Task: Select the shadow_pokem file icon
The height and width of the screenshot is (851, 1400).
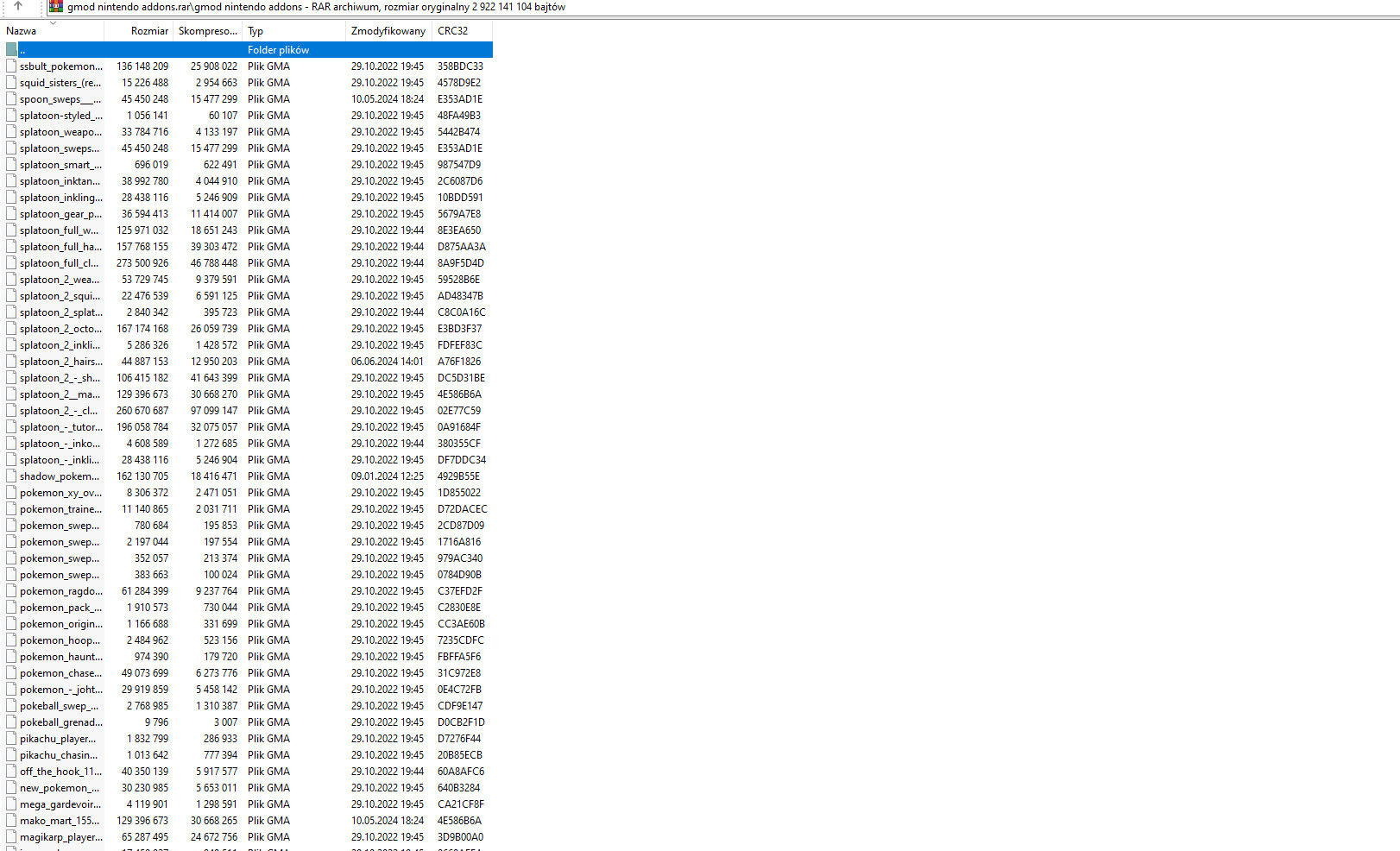Action: pyautogui.click(x=9, y=476)
